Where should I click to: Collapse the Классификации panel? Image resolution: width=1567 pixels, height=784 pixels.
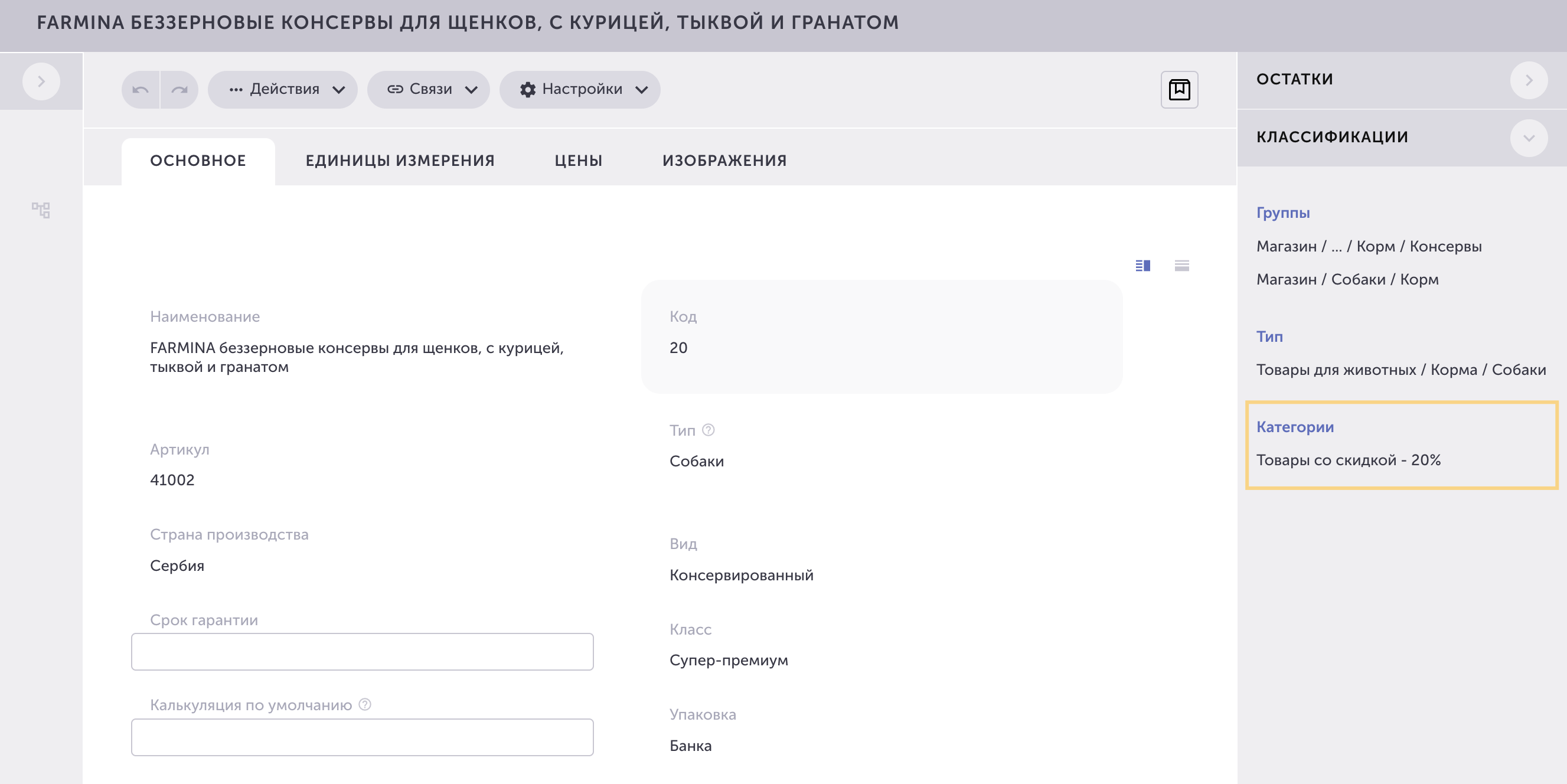[1529, 138]
